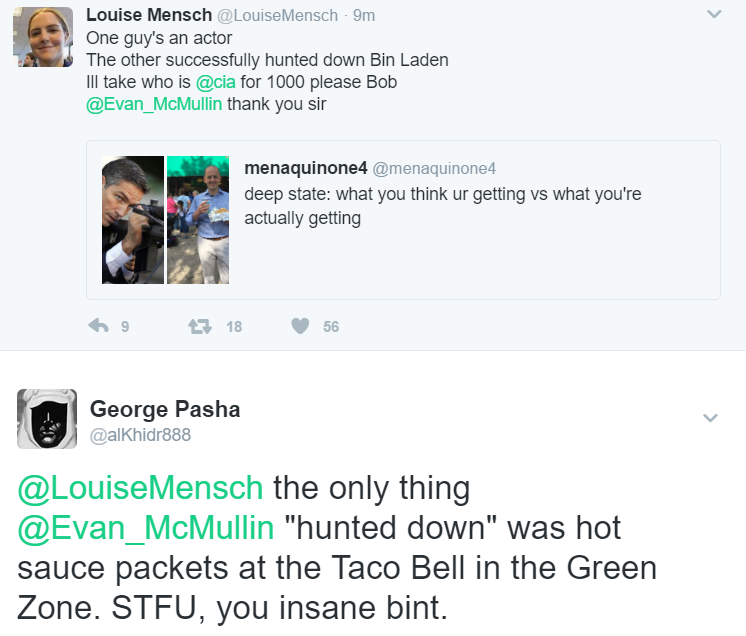Open the George Pasha display name
This screenshot has height=636, width=746.
165,409
